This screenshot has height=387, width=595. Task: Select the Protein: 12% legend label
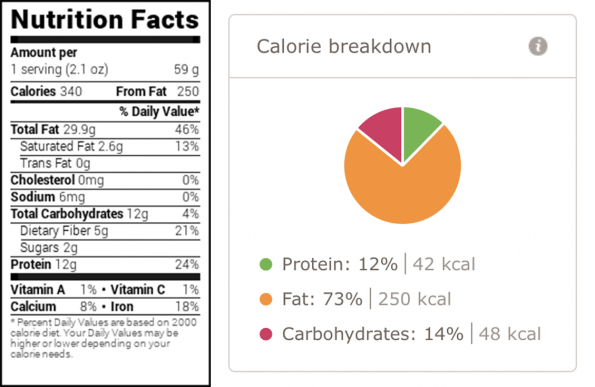340,264
